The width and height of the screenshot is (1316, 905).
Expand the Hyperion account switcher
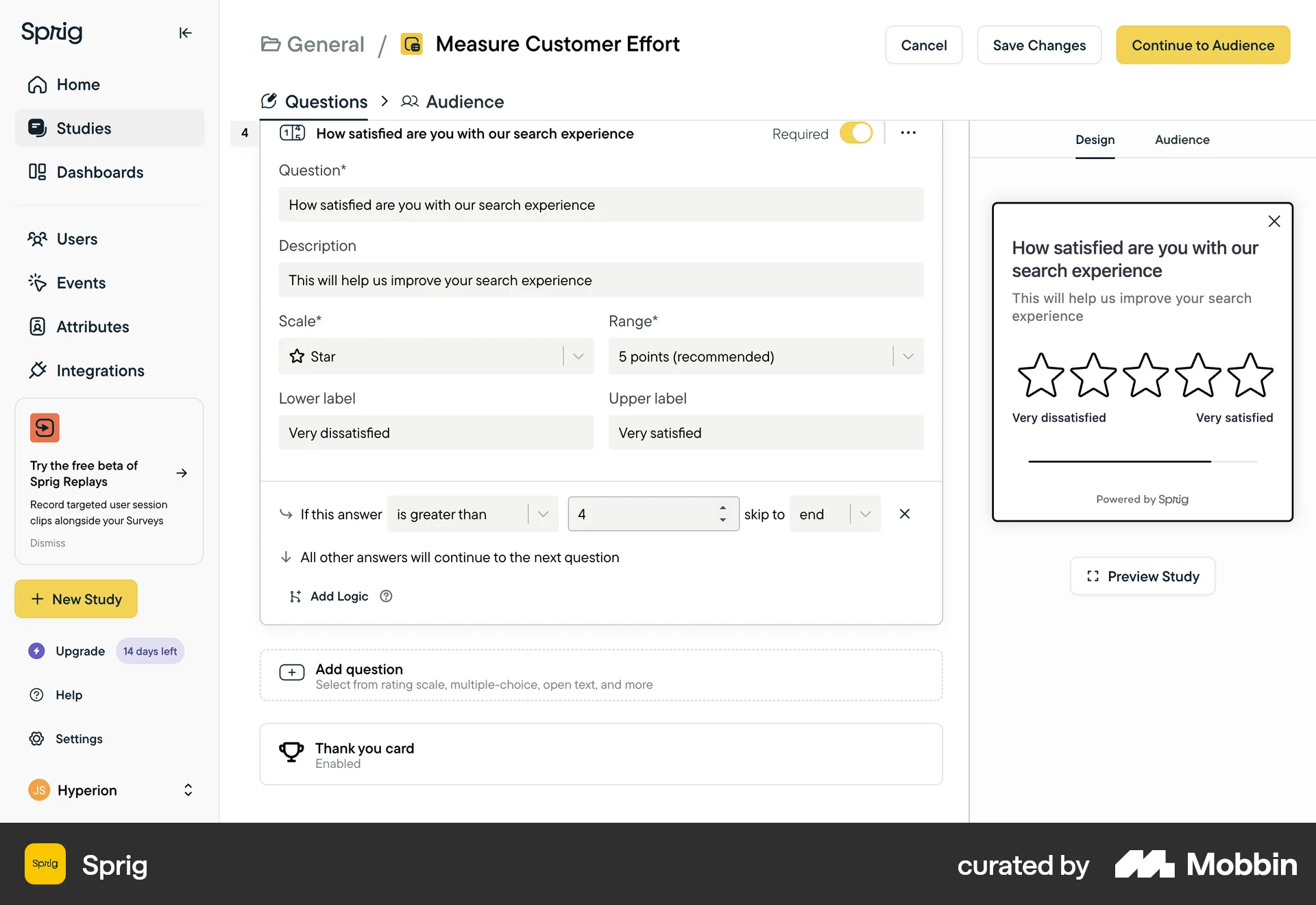[x=188, y=790]
